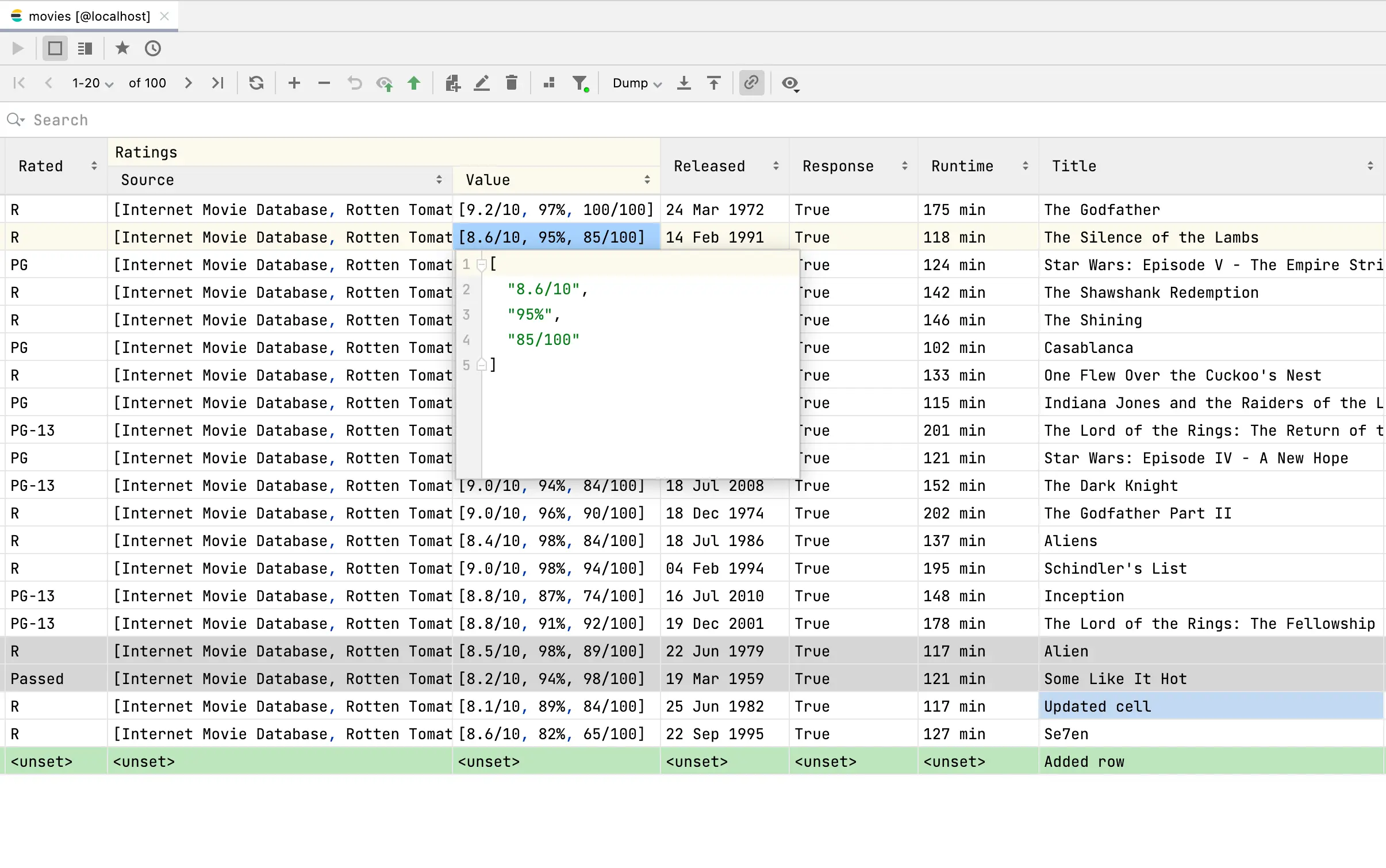Viewport: 1386px width, 868px height.
Task: Open the filter funnel icon
Action: pyautogui.click(x=581, y=83)
